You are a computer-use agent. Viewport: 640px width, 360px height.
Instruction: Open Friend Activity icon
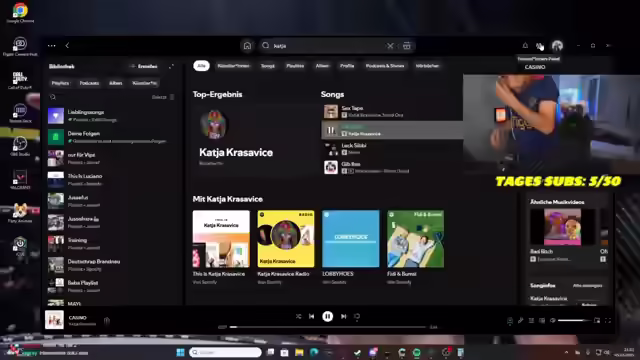(x=540, y=46)
